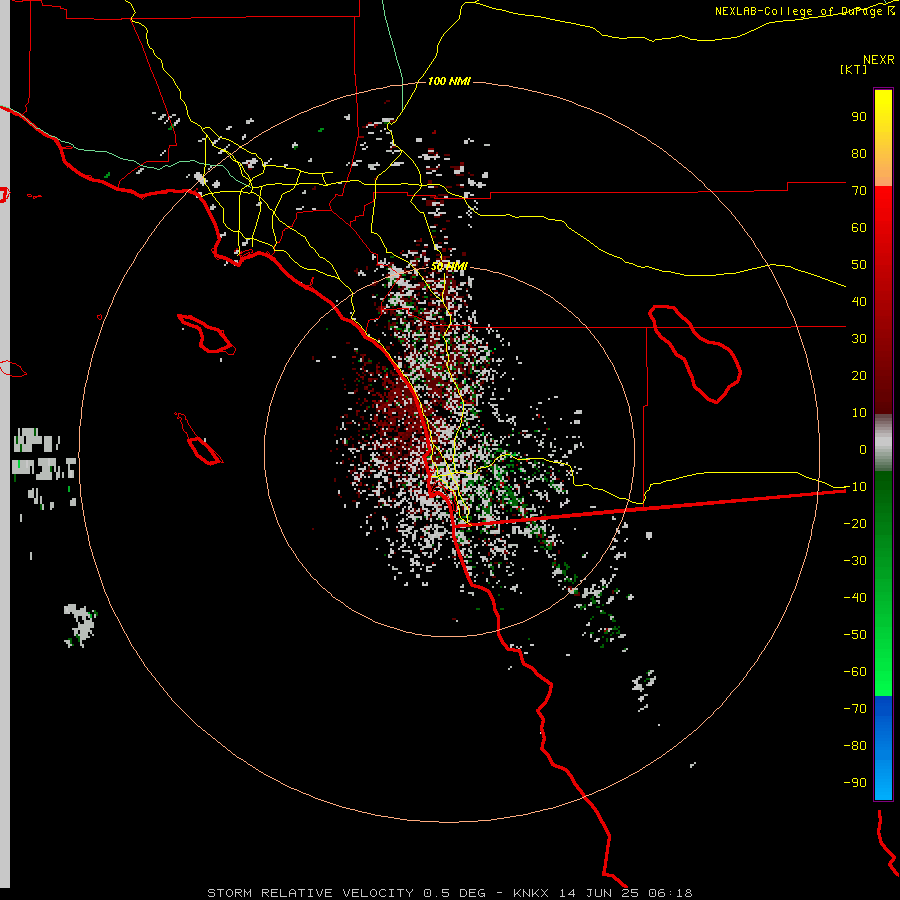Select the "-20" value on the velocity scale

point(855,523)
